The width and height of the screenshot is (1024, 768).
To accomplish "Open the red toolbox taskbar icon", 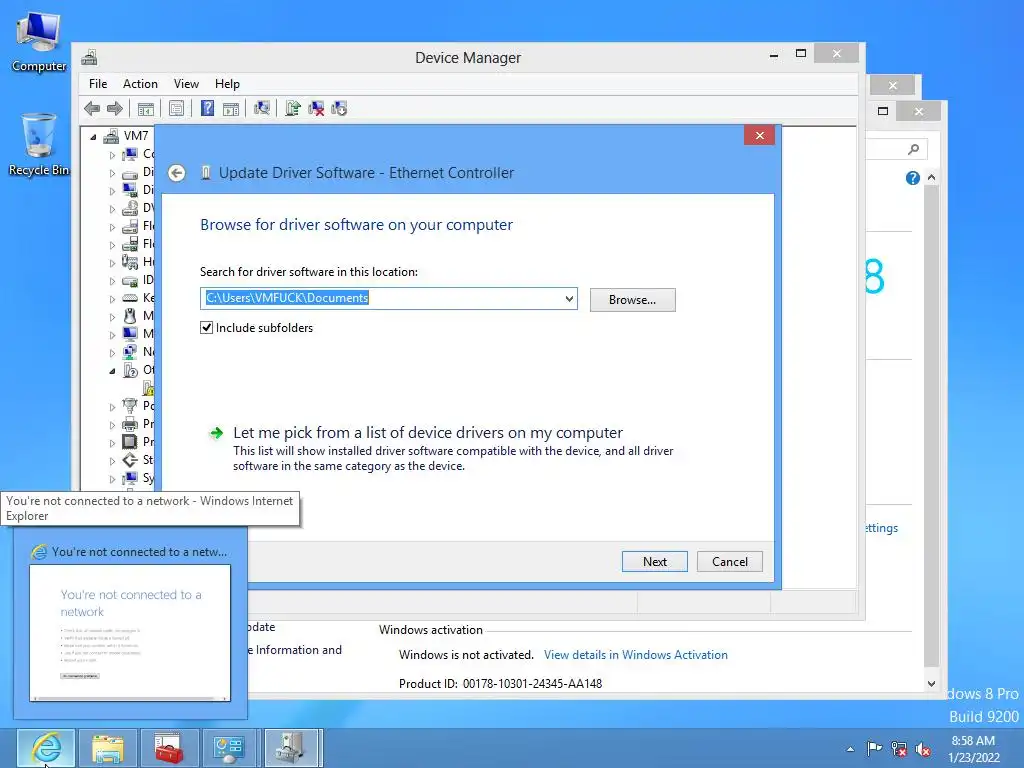I will coord(170,748).
